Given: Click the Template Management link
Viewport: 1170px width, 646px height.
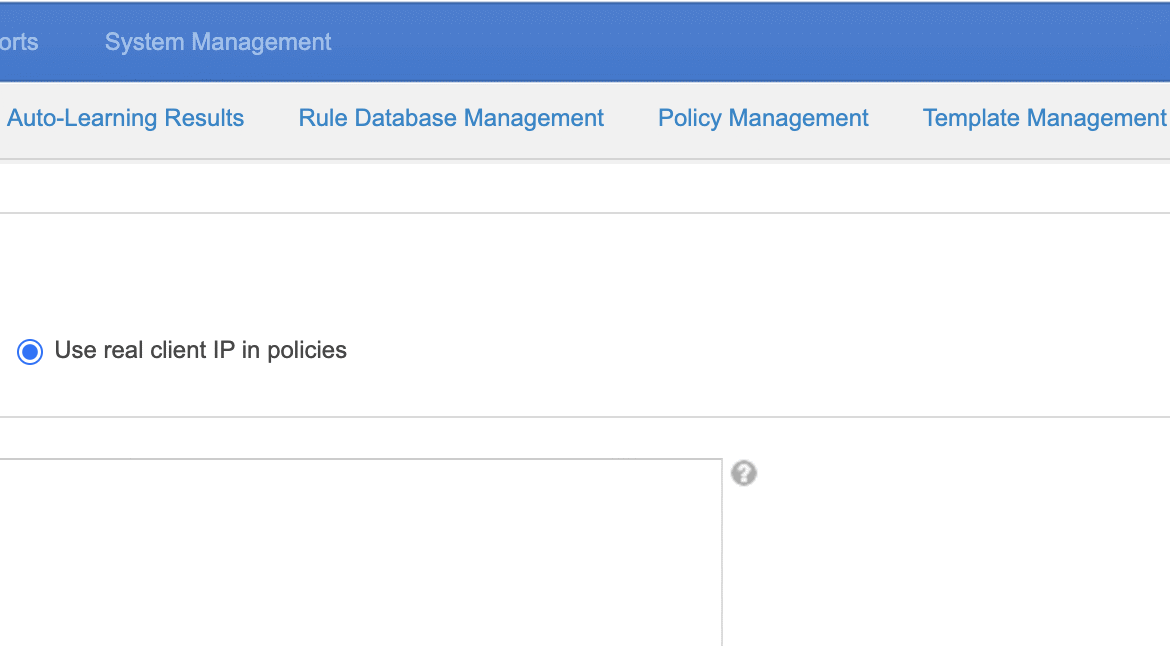Looking at the screenshot, I should pos(1043,118).
